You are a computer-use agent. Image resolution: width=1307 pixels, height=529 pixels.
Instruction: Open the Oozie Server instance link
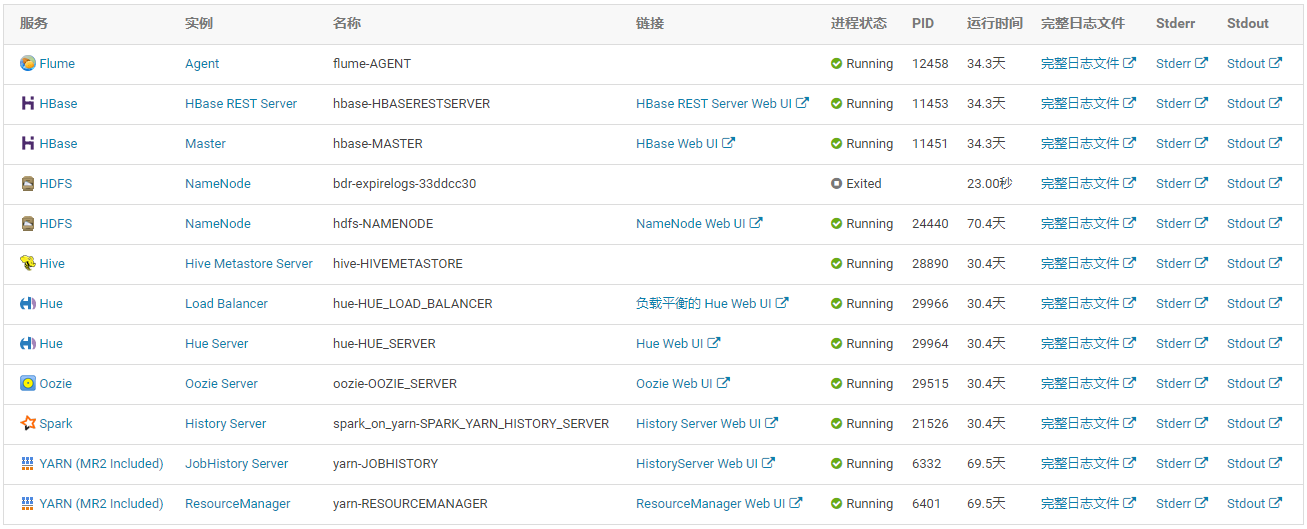221,383
